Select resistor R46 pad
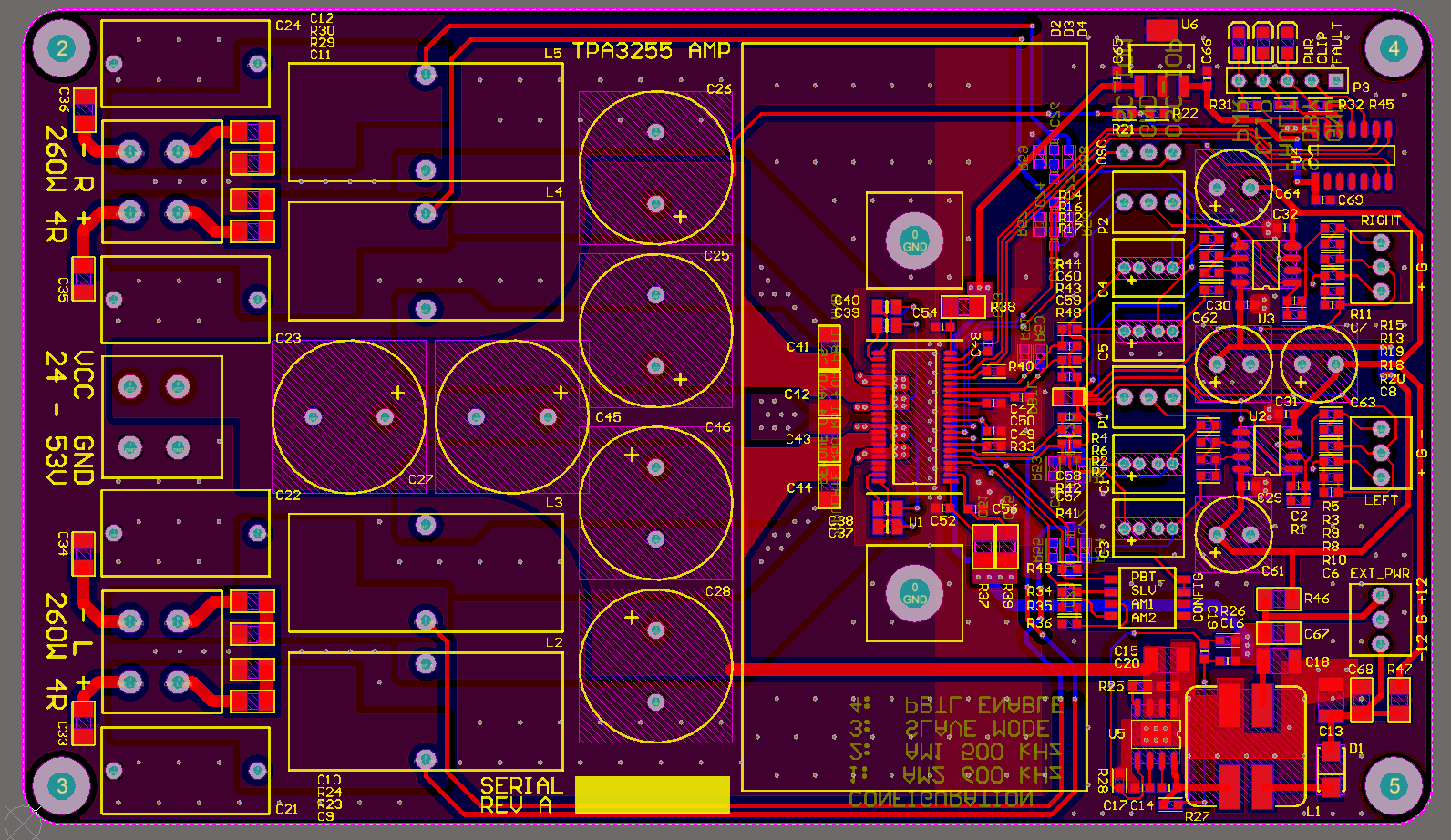The height and width of the screenshot is (840, 1451). (x=1278, y=599)
